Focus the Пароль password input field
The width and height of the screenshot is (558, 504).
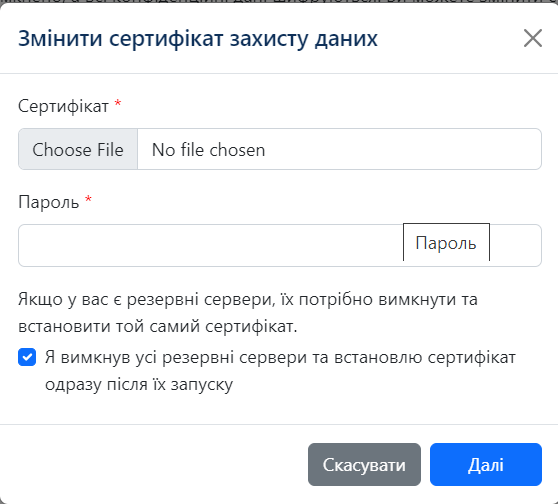coord(280,245)
